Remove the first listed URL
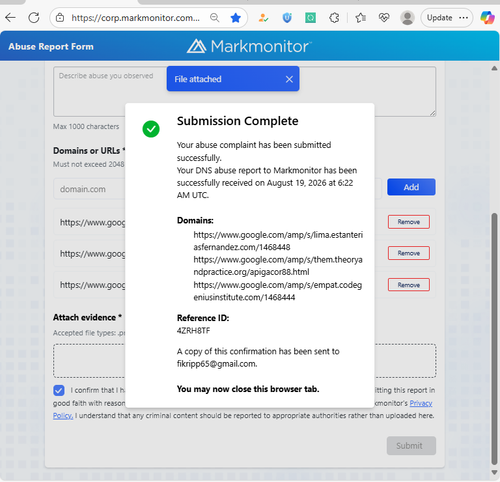Image resolution: width=500 pixels, height=482 pixels. [x=409, y=222]
